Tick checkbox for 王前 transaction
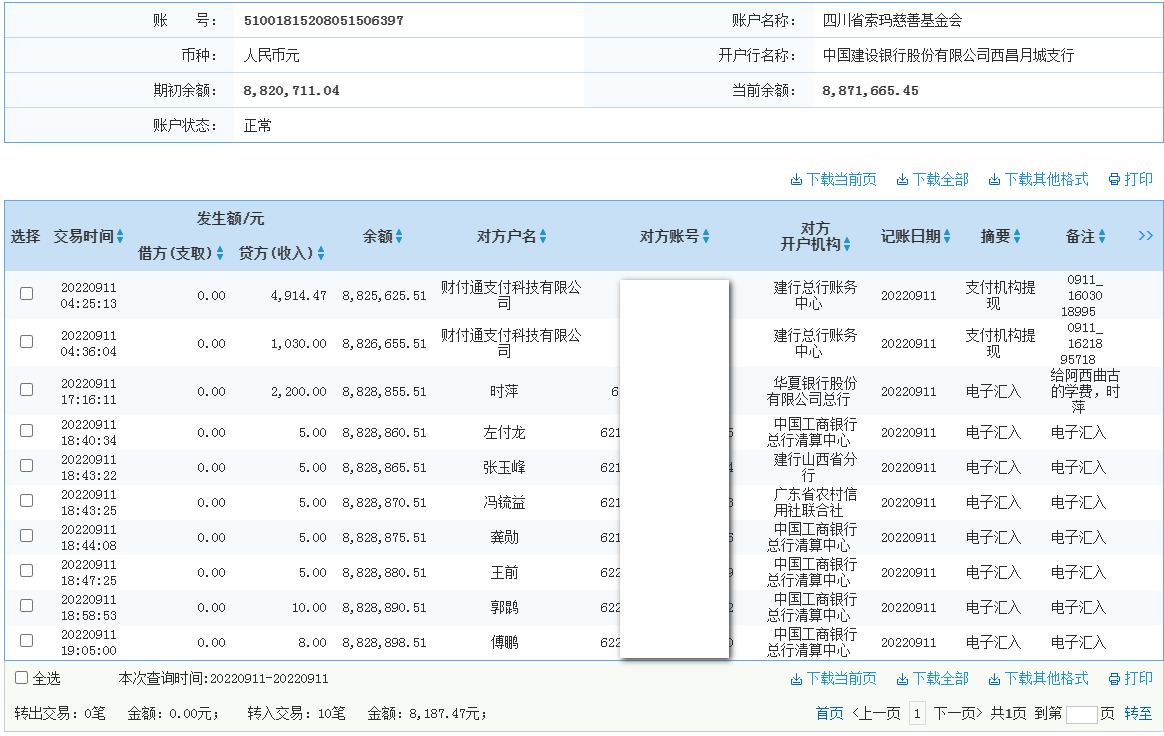 27,570
